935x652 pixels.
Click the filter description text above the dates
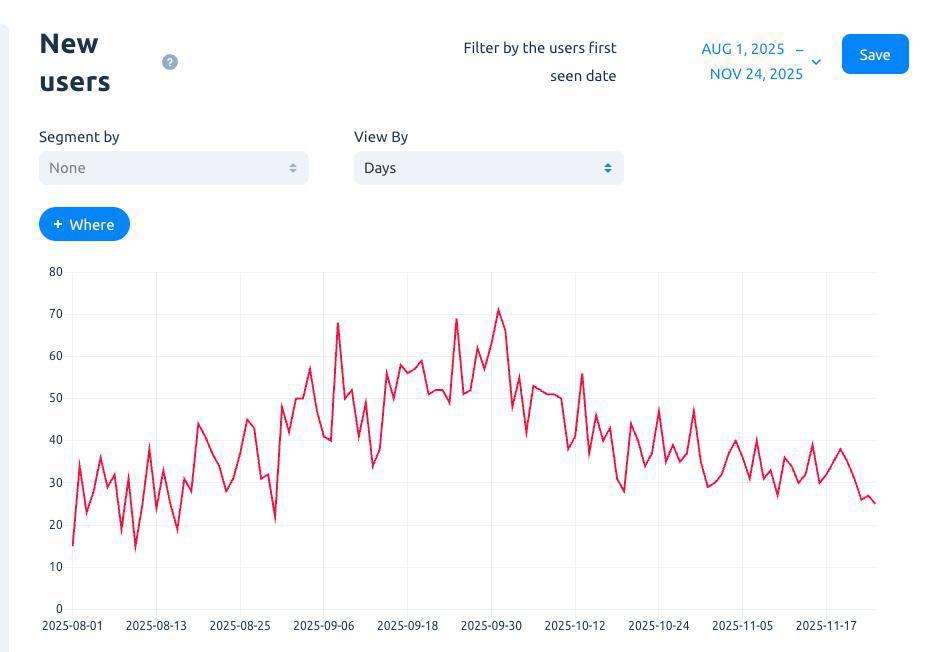point(540,61)
